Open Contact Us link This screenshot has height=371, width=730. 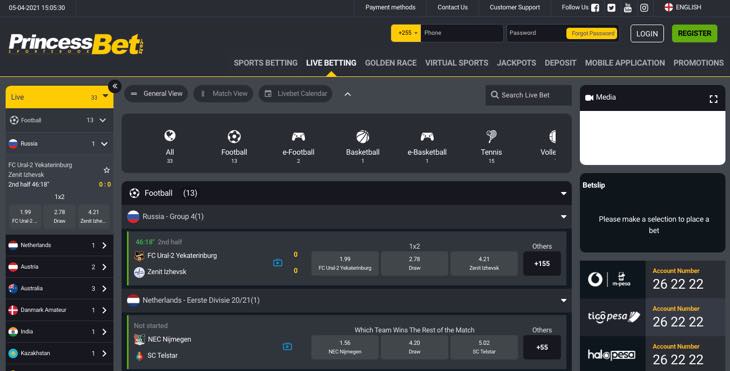[x=453, y=7]
